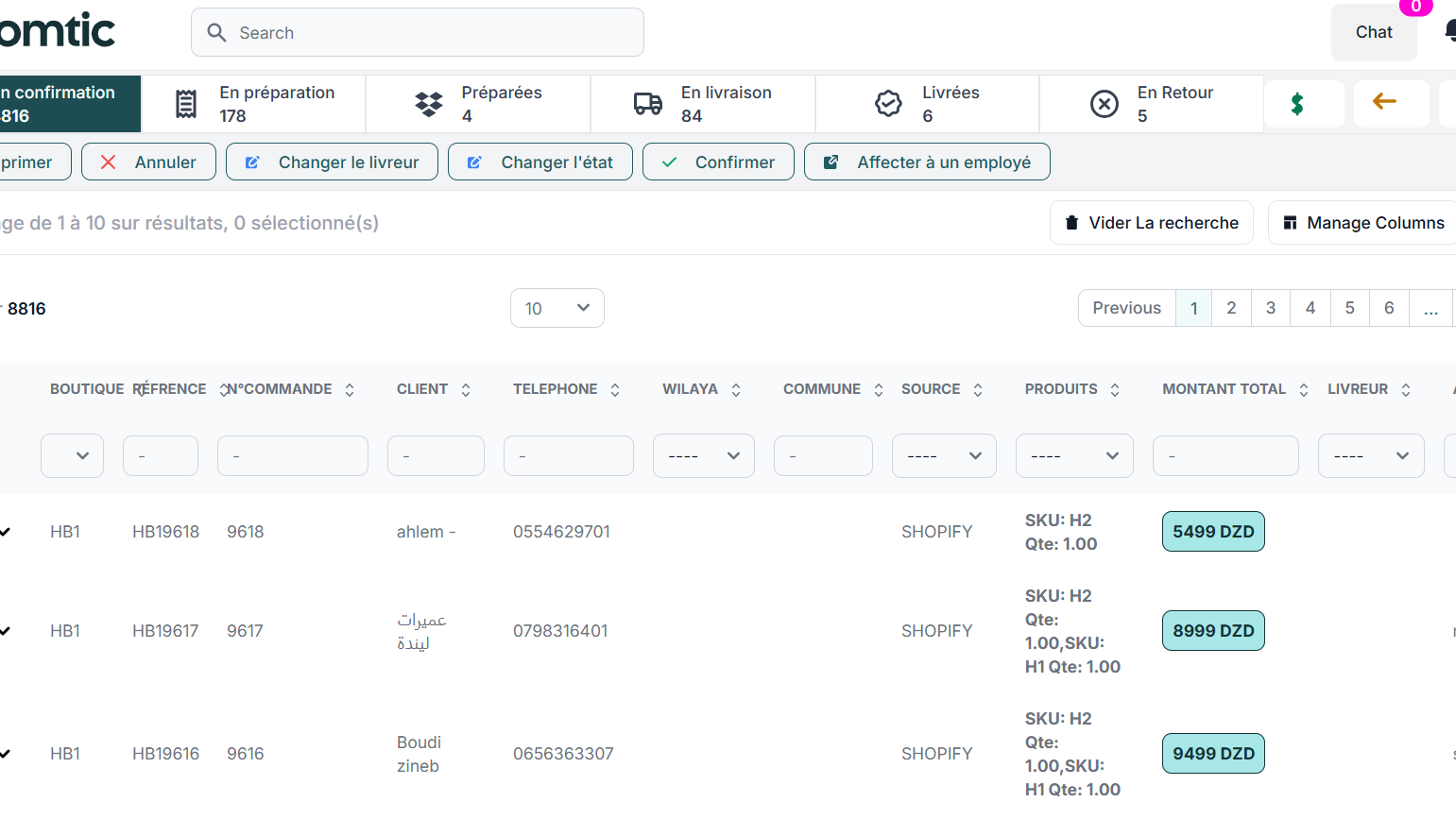Click the Livrées verified badge icon
1456x819 pixels.
tap(888, 104)
